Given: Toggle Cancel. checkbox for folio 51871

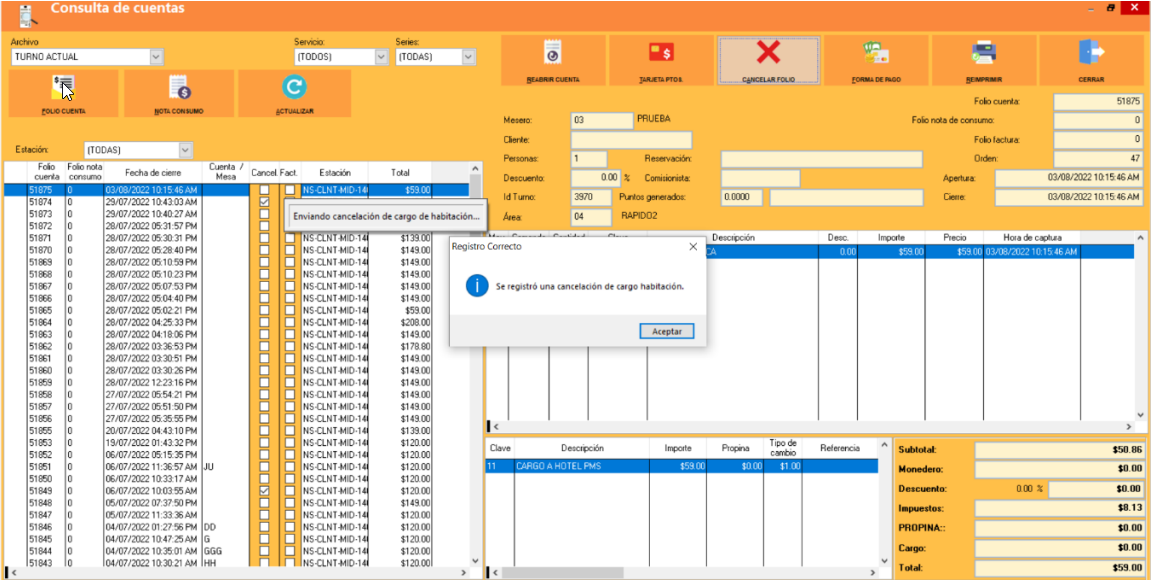Looking at the screenshot, I should [x=264, y=238].
